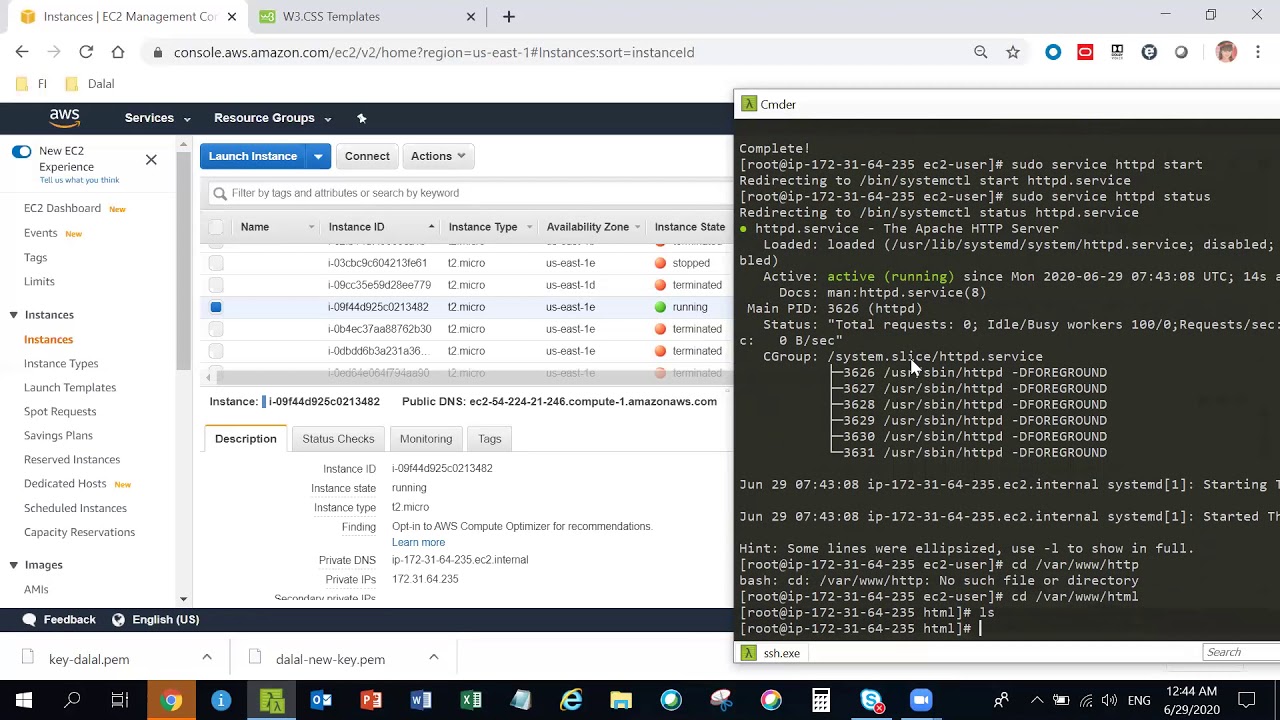Click the instances filter search field
Image resolution: width=1280 pixels, height=720 pixels.
470,193
